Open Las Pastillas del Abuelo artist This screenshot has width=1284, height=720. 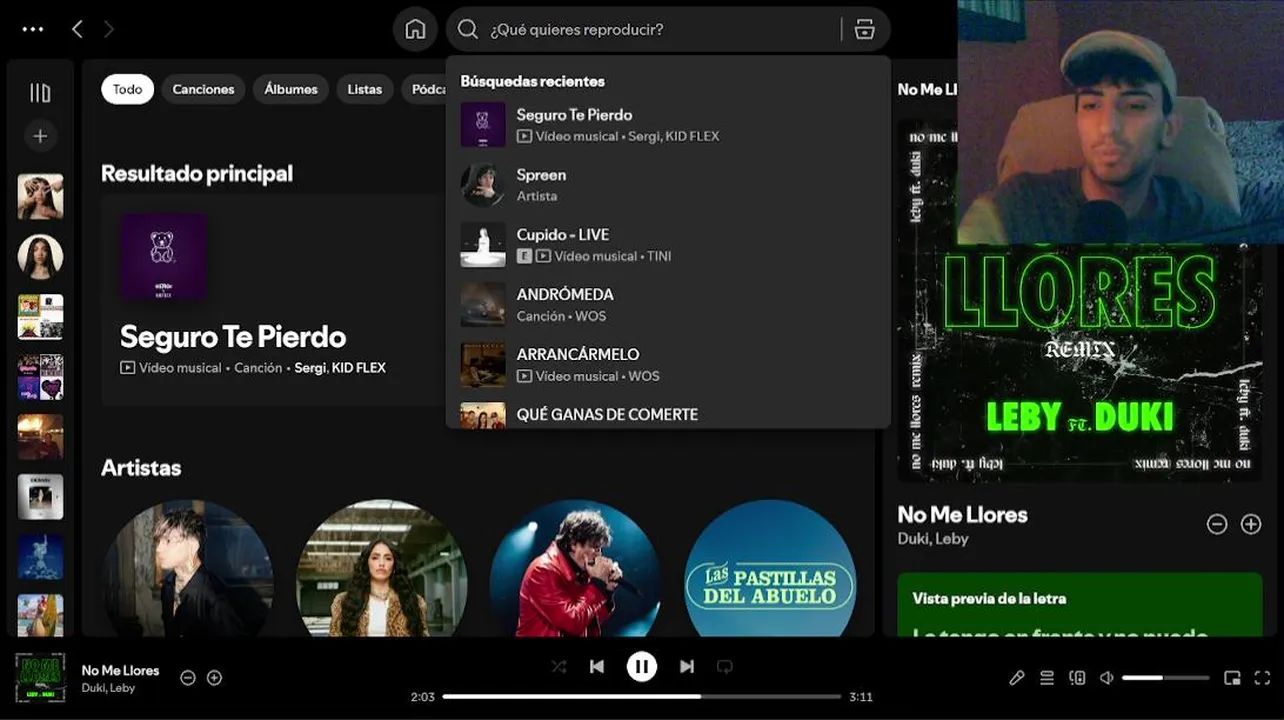[x=770, y=568]
